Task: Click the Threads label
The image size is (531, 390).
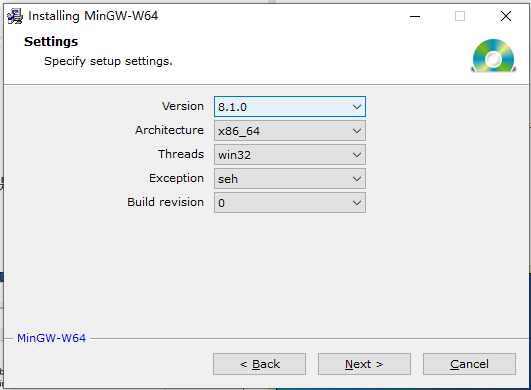Action: (181, 154)
